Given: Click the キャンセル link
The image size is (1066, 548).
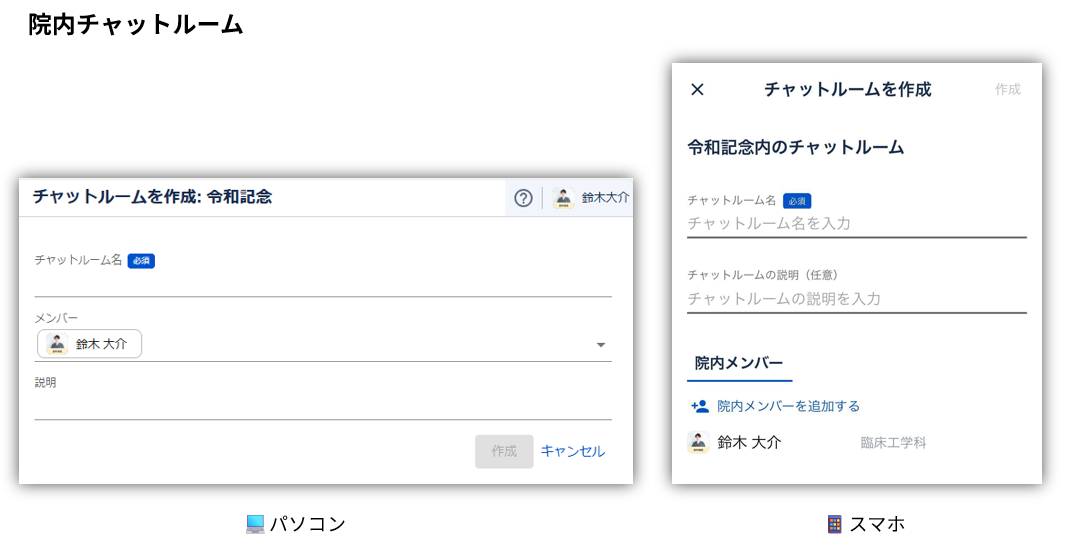Looking at the screenshot, I should (x=572, y=451).
